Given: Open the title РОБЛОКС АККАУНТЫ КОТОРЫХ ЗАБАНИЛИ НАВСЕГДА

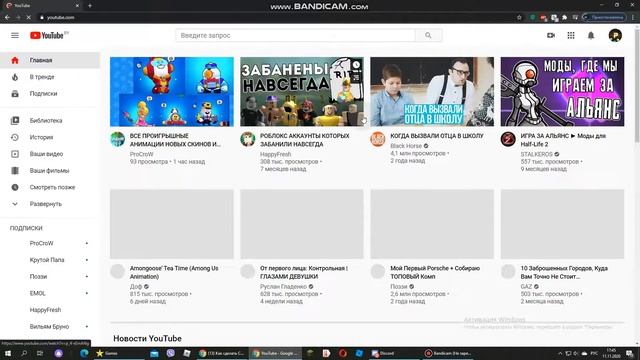Looking at the screenshot, I should (305, 140).
